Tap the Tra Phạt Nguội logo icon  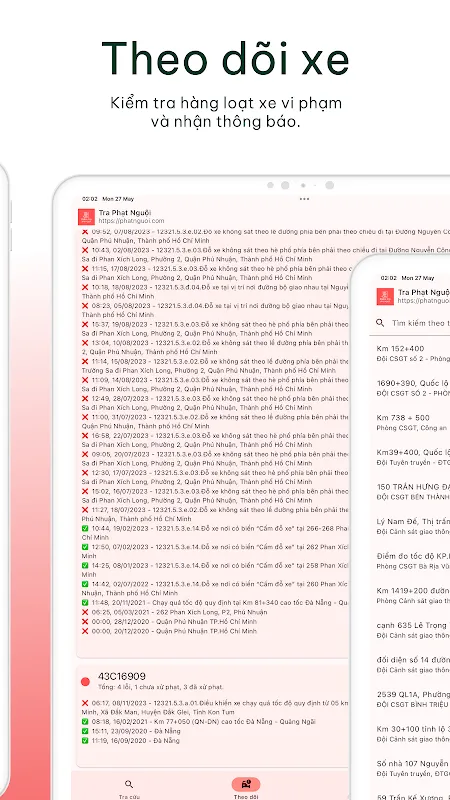pos(86,217)
